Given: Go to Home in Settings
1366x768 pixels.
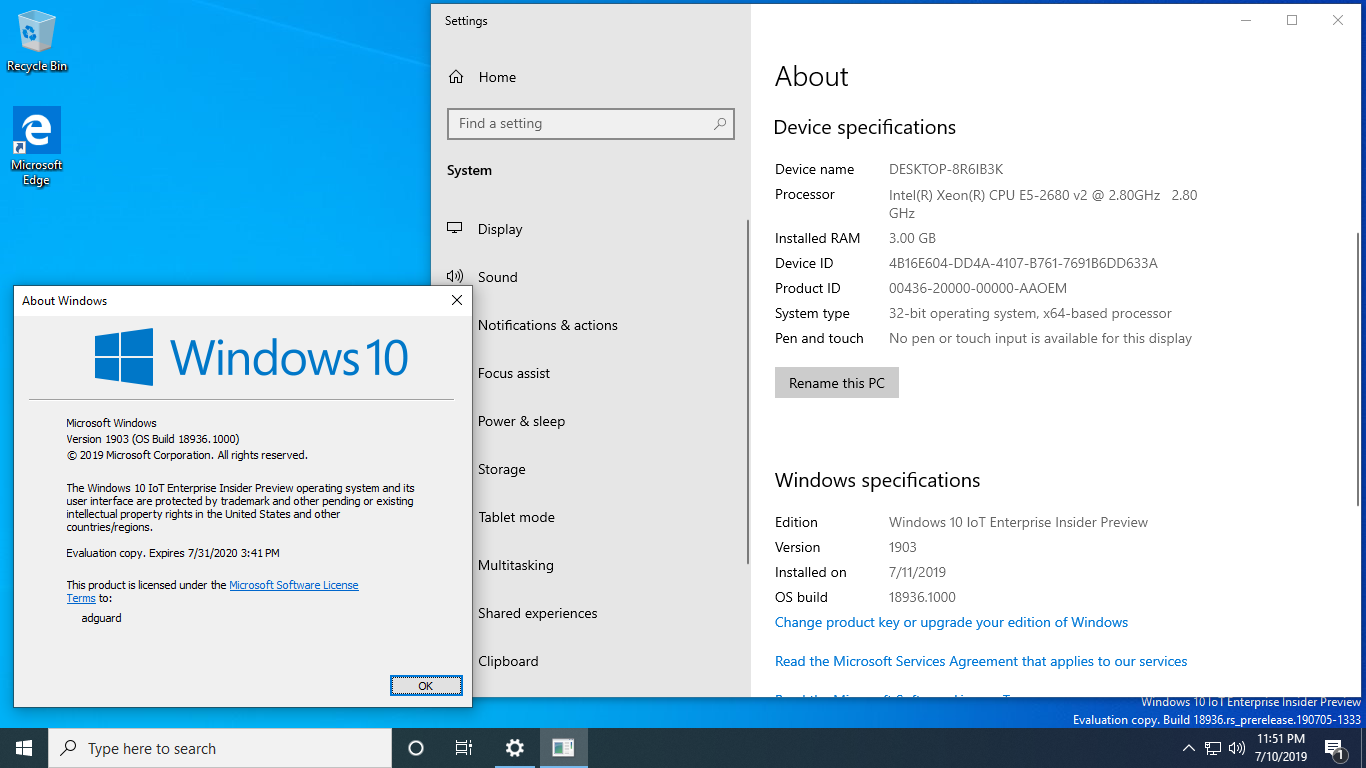Looking at the screenshot, I should click(497, 77).
